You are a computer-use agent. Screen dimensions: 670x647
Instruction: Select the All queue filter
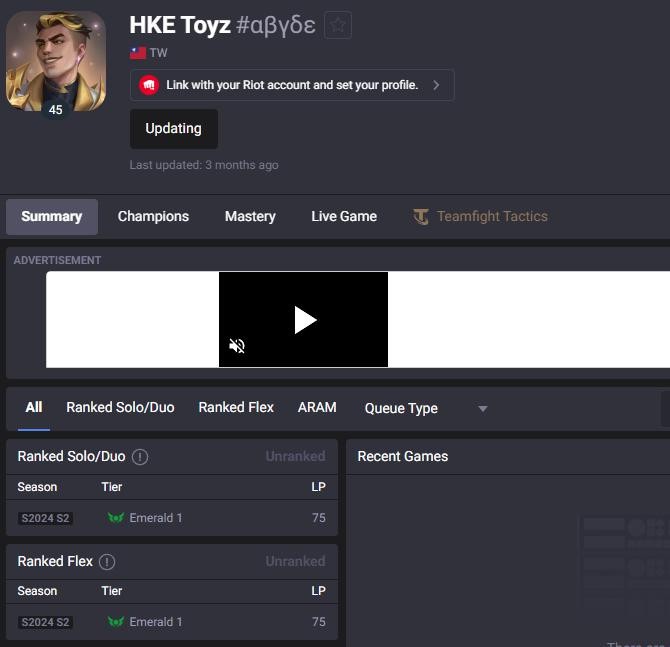34,407
